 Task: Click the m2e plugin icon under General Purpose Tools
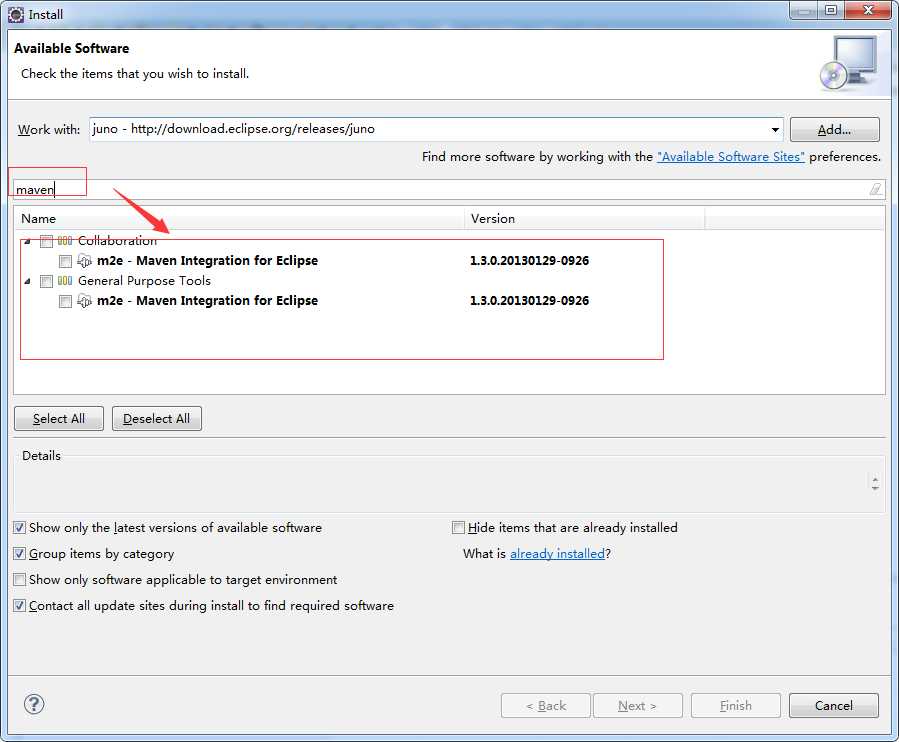[84, 301]
